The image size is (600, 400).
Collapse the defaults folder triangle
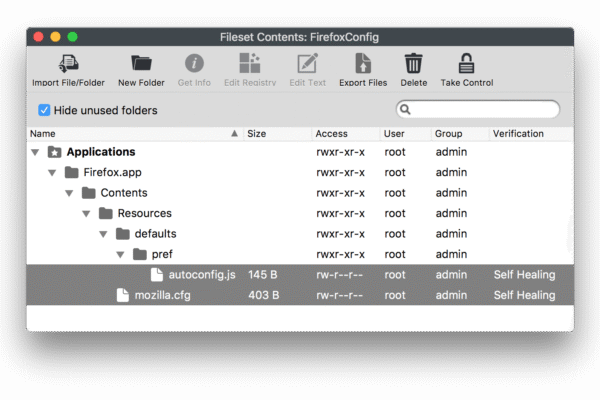click(103, 234)
